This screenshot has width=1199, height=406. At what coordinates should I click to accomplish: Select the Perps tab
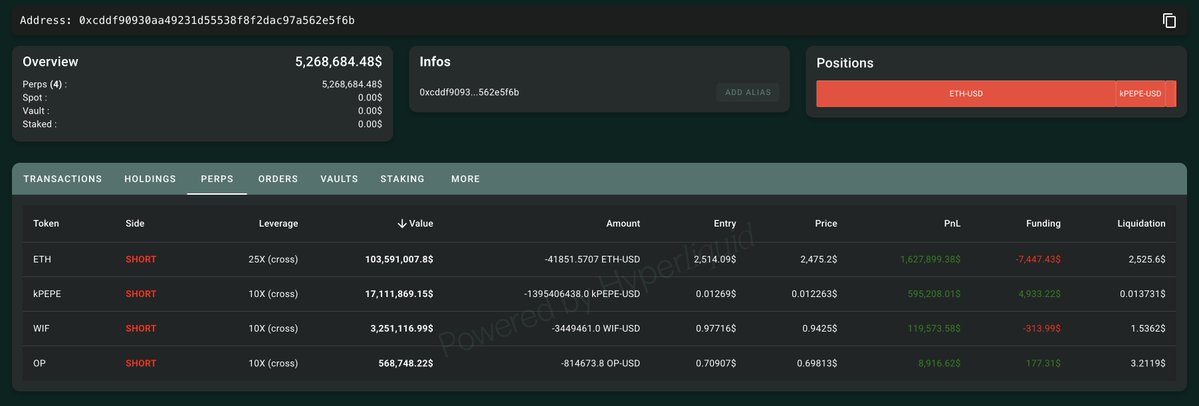(217, 179)
